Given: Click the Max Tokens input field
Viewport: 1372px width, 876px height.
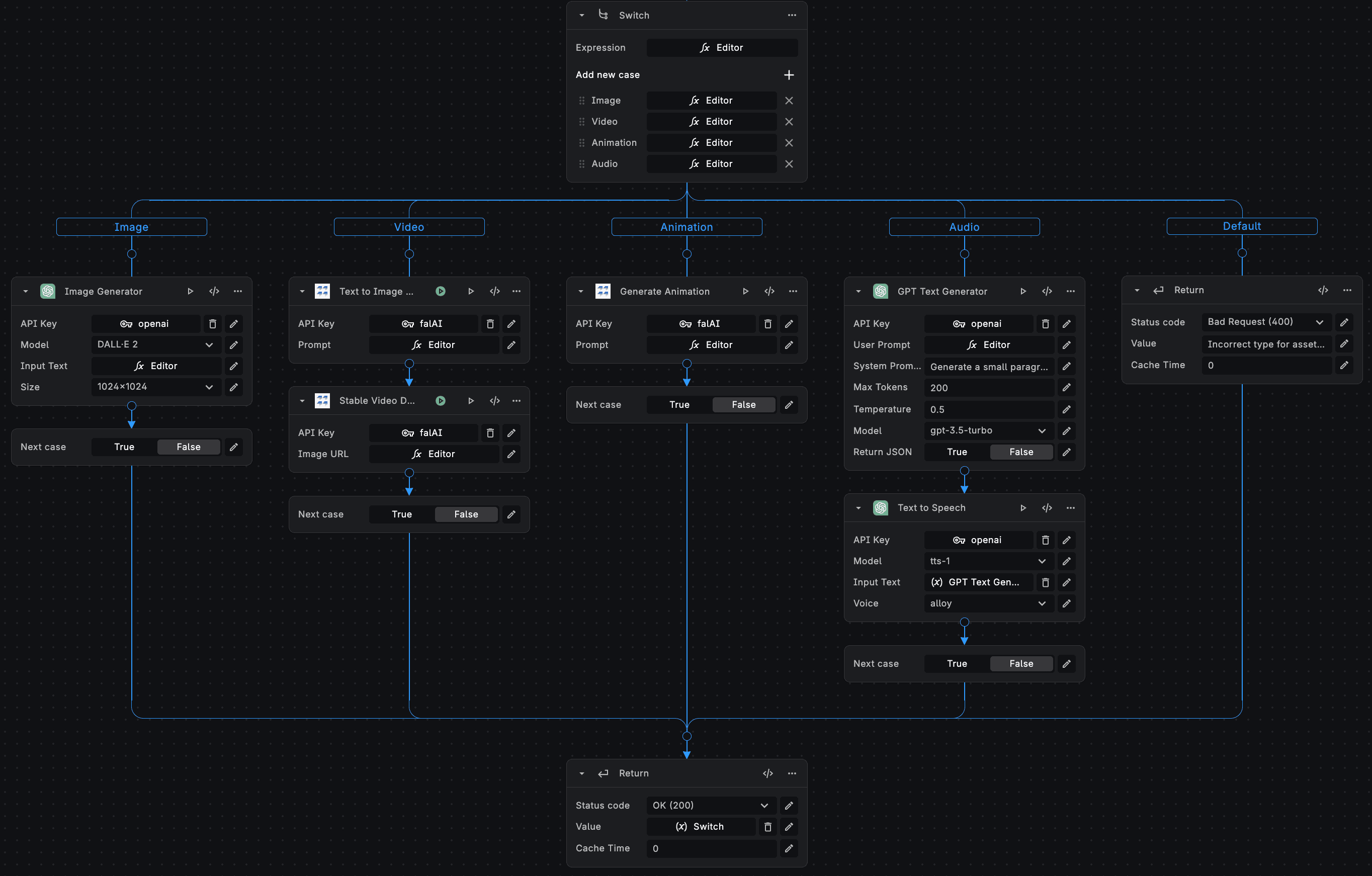Looking at the screenshot, I should click(989, 387).
